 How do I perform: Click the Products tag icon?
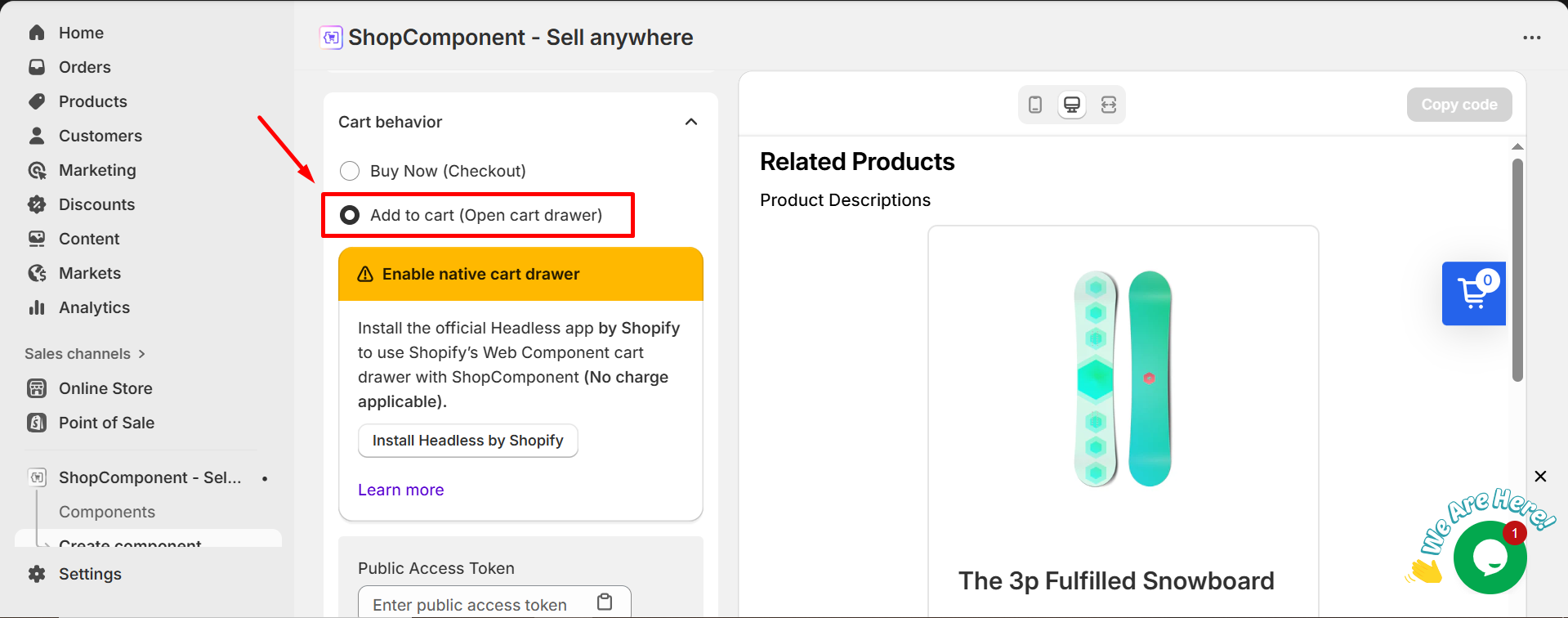click(37, 101)
